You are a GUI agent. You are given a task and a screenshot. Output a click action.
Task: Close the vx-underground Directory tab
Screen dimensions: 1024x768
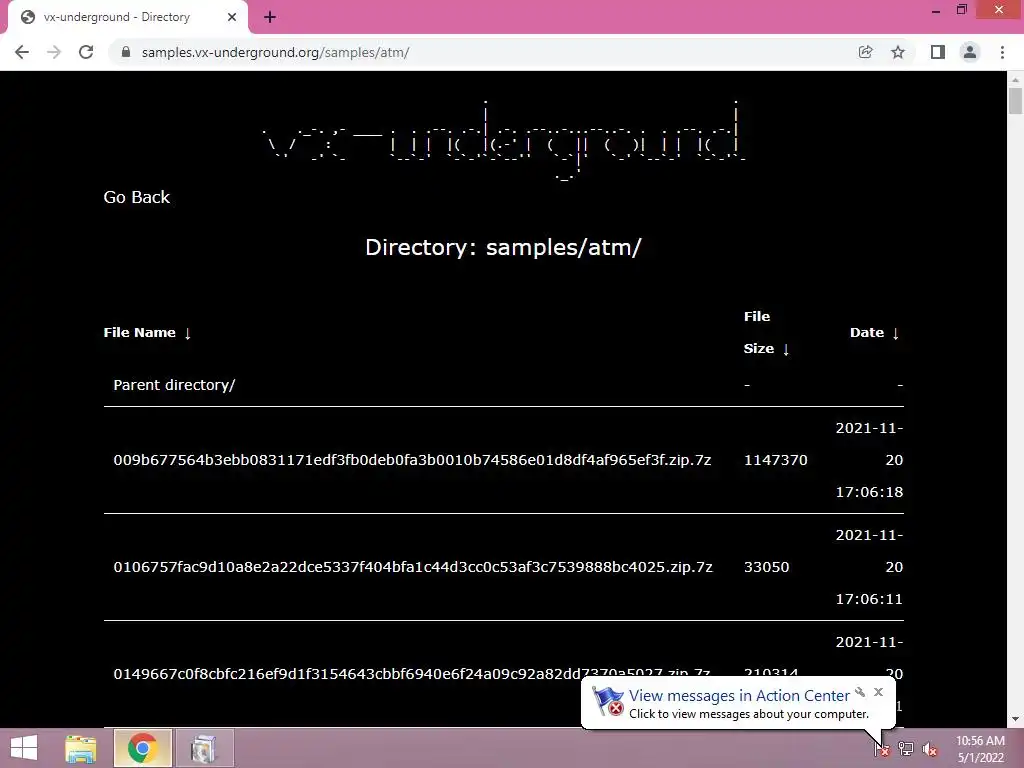pos(232,18)
